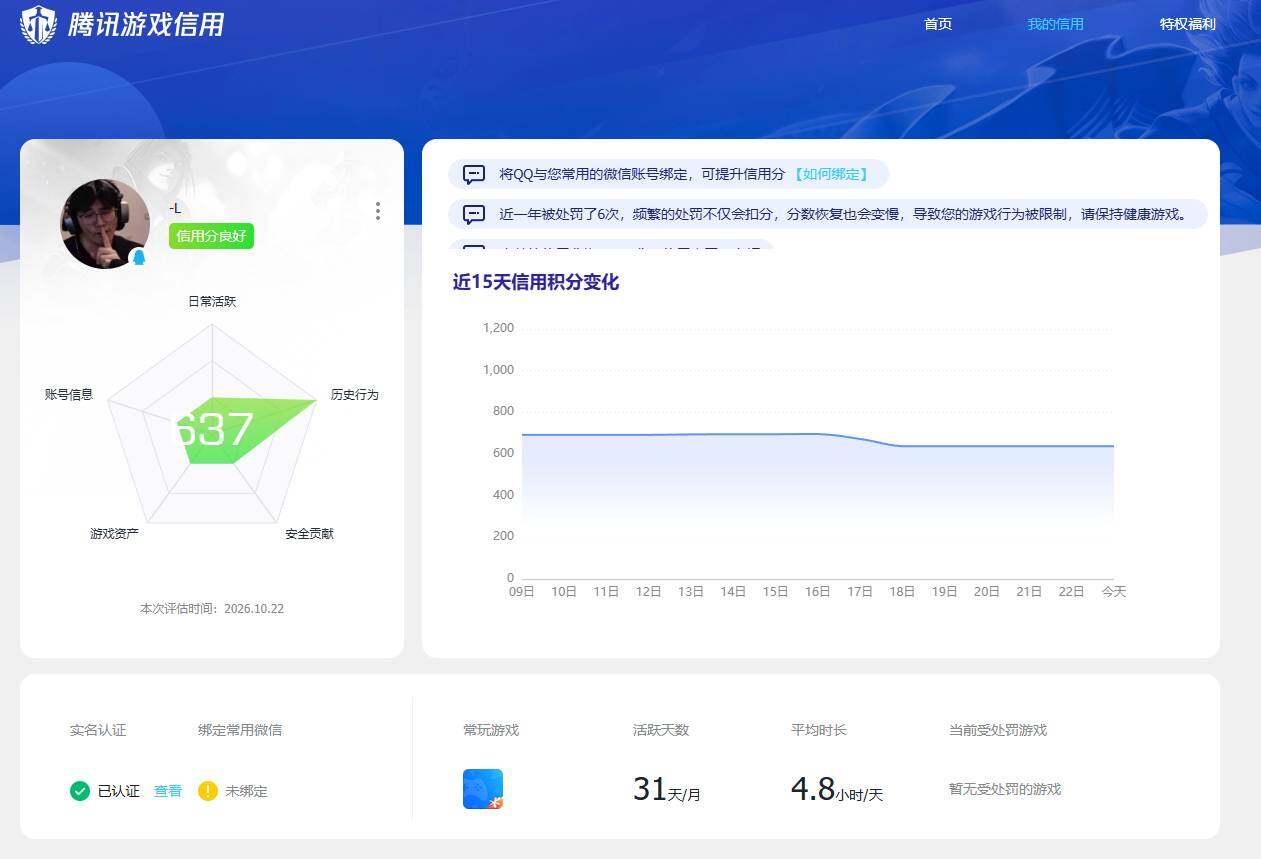
Task: Click the 今天 label on chart axis
Action: (x=1114, y=592)
